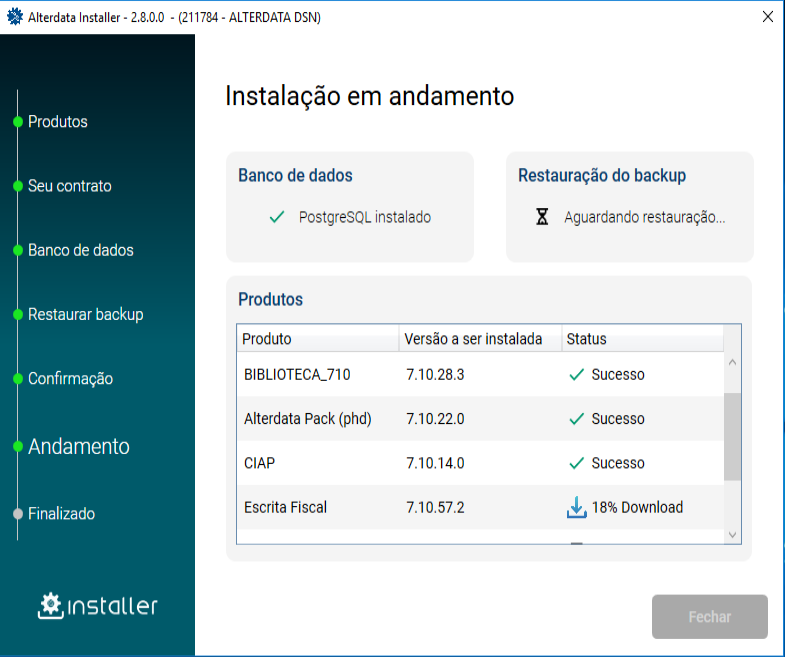Screen dimensions: 785x657
Task: Click the Versão a ser instalada column header
Action: [480, 339]
